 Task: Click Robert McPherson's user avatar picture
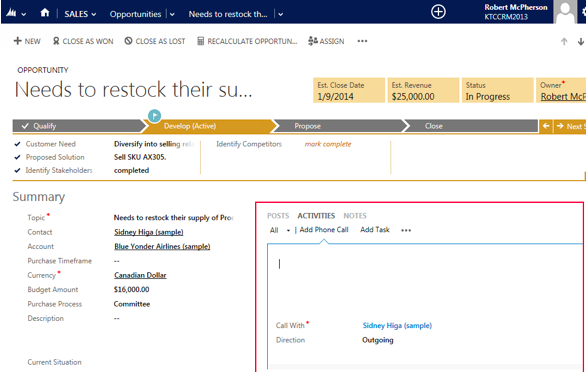click(565, 12)
